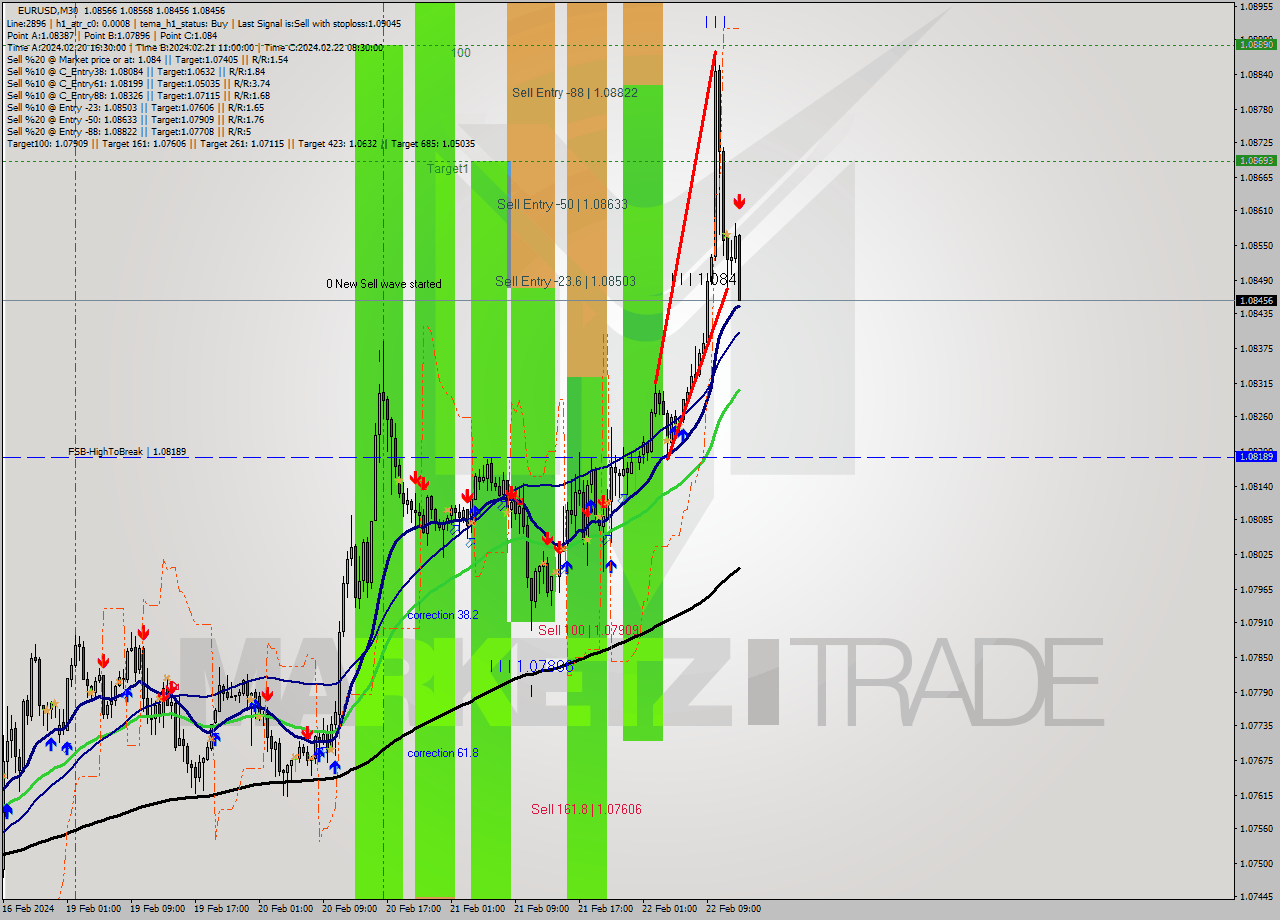Click the 1.08315 price axis value
This screenshot has height=920, width=1280.
point(1256,383)
